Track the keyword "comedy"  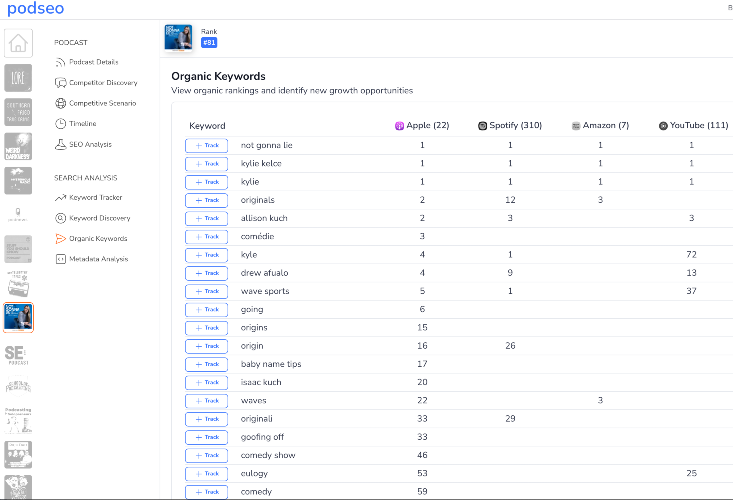click(207, 492)
